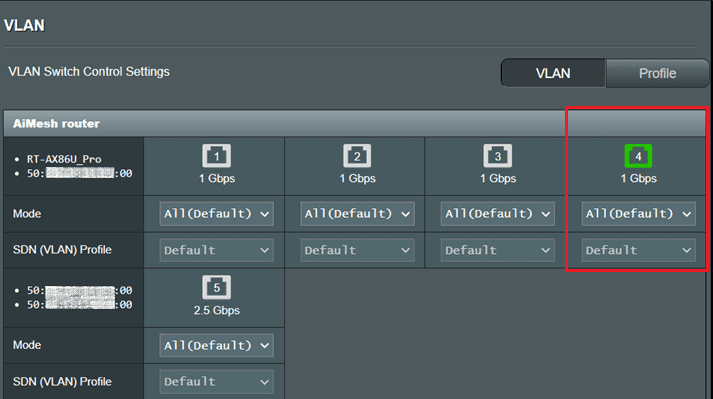Click the LAN port 2 icon
The width and height of the screenshot is (713, 399).
point(357,156)
